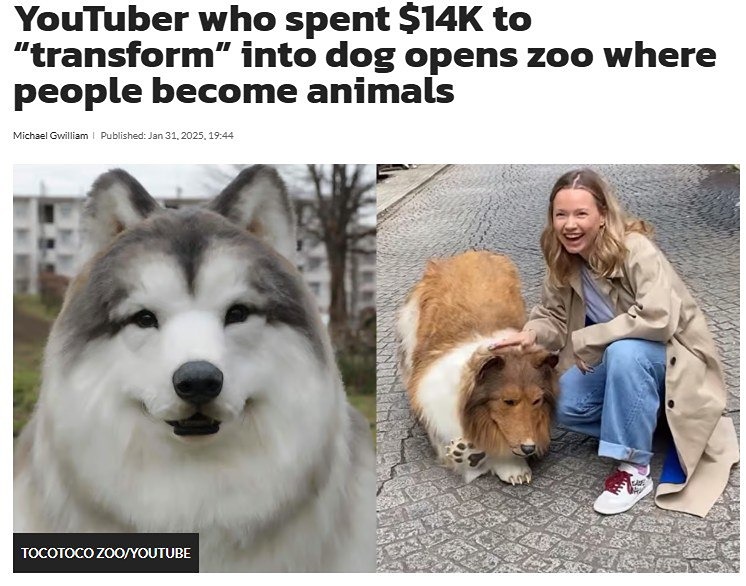Image resolution: width=746 pixels, height=586 pixels.
Task: Open the husky costume close-up photo
Action: point(194,368)
